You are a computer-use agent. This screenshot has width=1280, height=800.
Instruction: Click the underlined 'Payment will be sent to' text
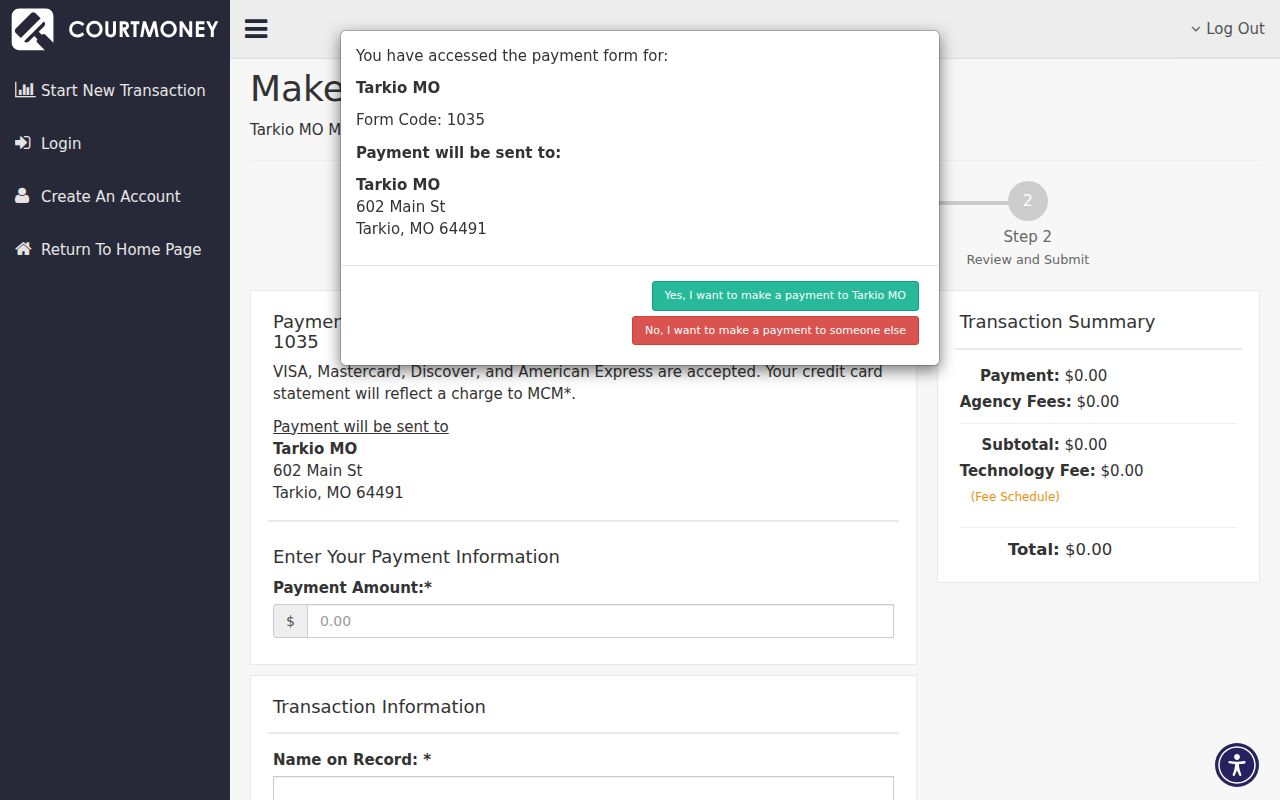[361, 427]
